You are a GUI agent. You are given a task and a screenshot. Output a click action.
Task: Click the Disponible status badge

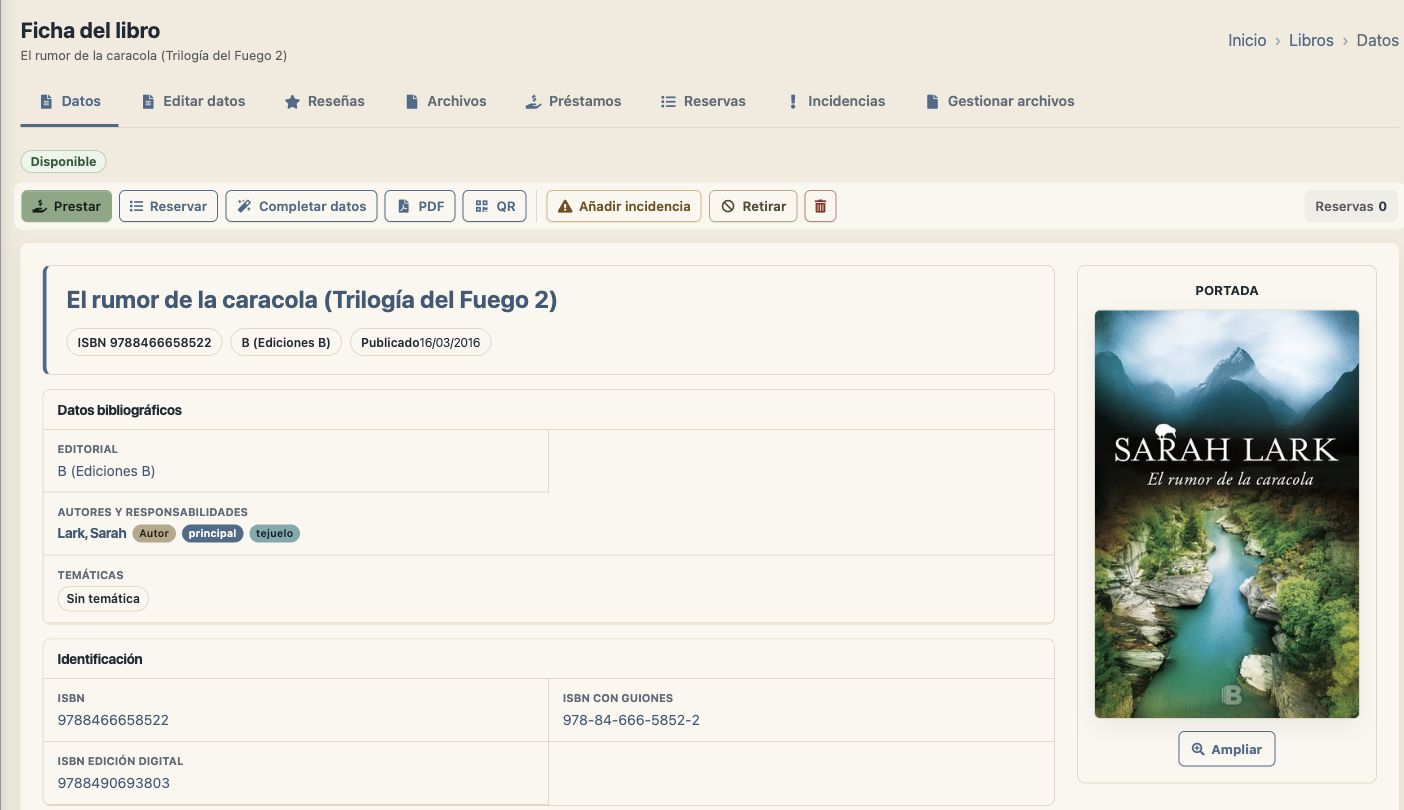63,161
